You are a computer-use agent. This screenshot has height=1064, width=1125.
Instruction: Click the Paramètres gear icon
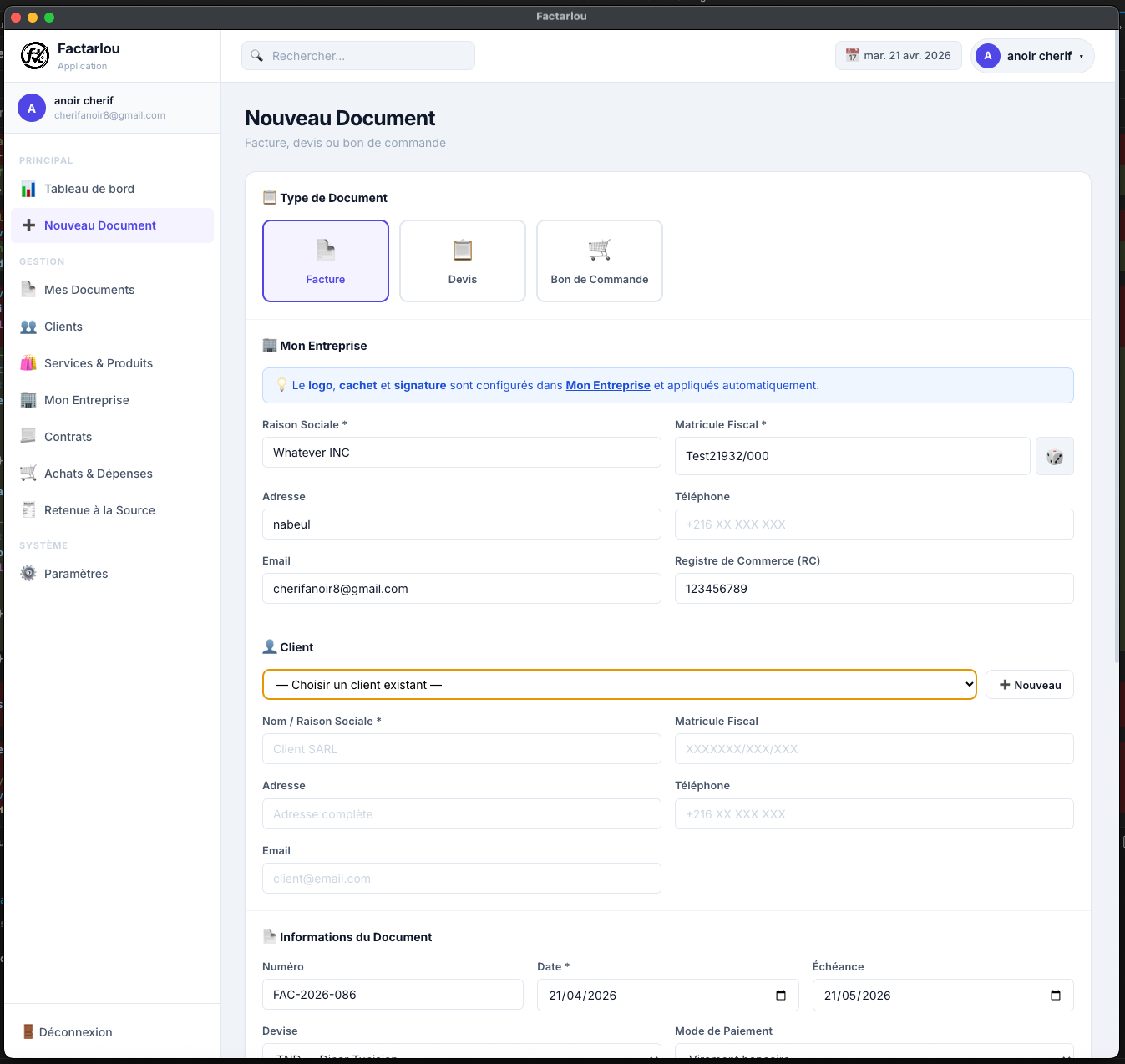[28, 574]
